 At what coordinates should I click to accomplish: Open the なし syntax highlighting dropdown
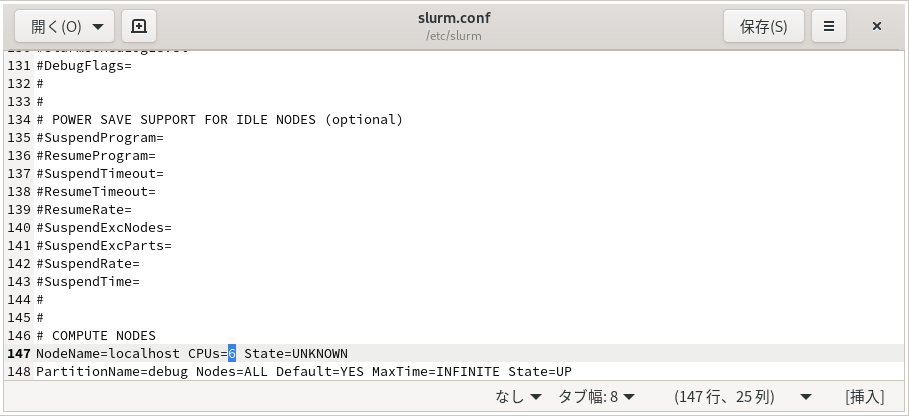point(518,397)
